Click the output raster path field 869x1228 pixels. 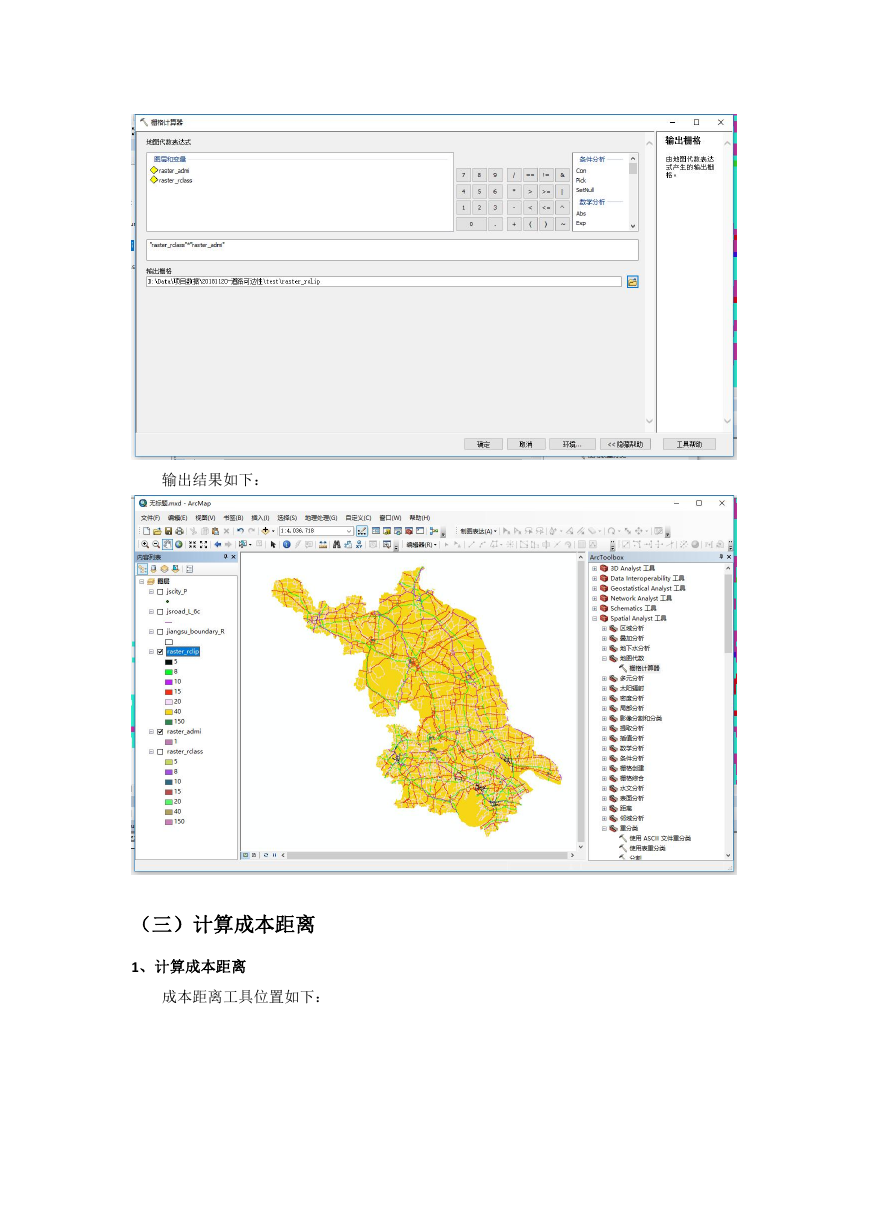pyautogui.click(x=384, y=282)
